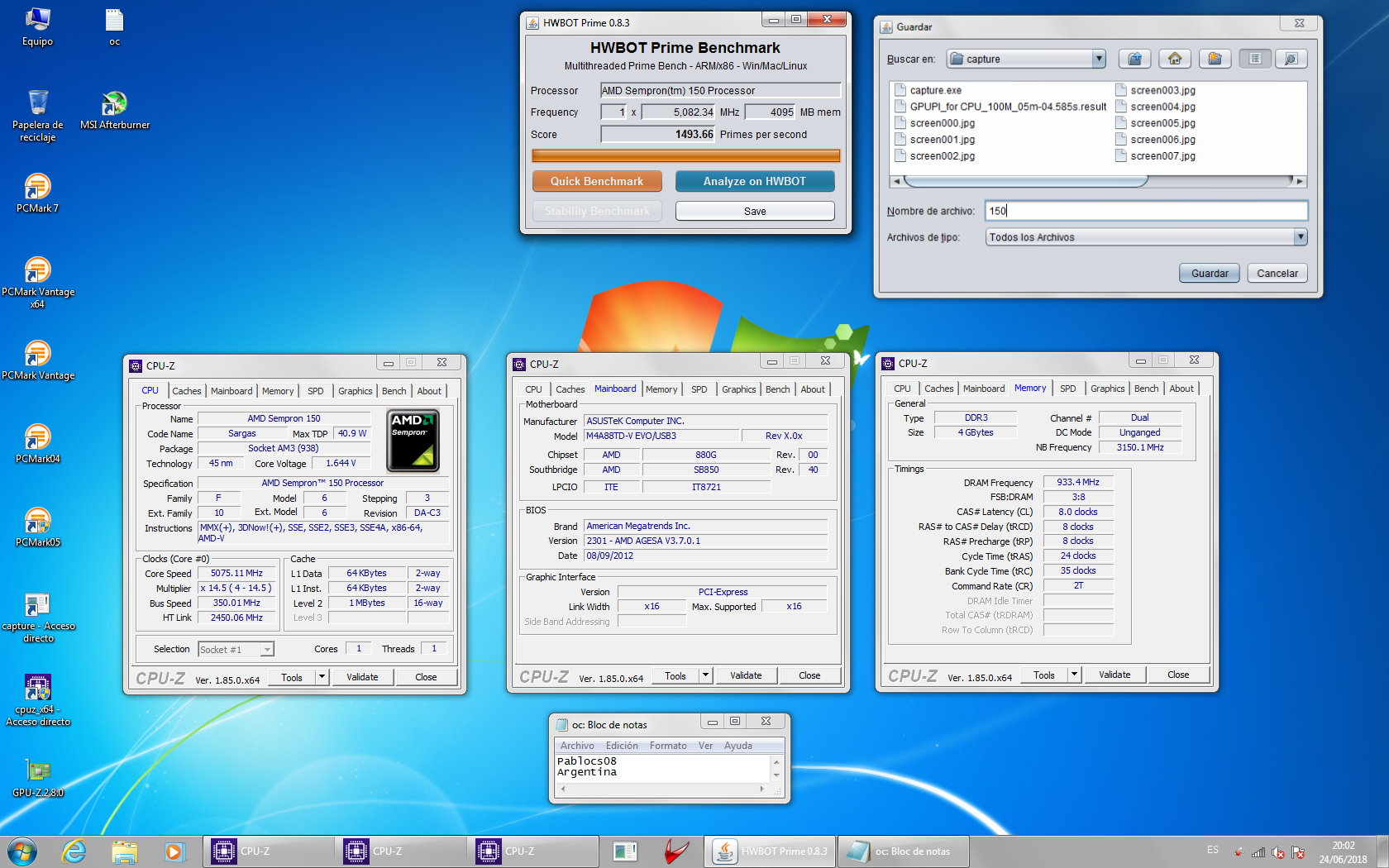Open the Papelera de reciclaje icon
The height and width of the screenshot is (868, 1389).
[37, 116]
